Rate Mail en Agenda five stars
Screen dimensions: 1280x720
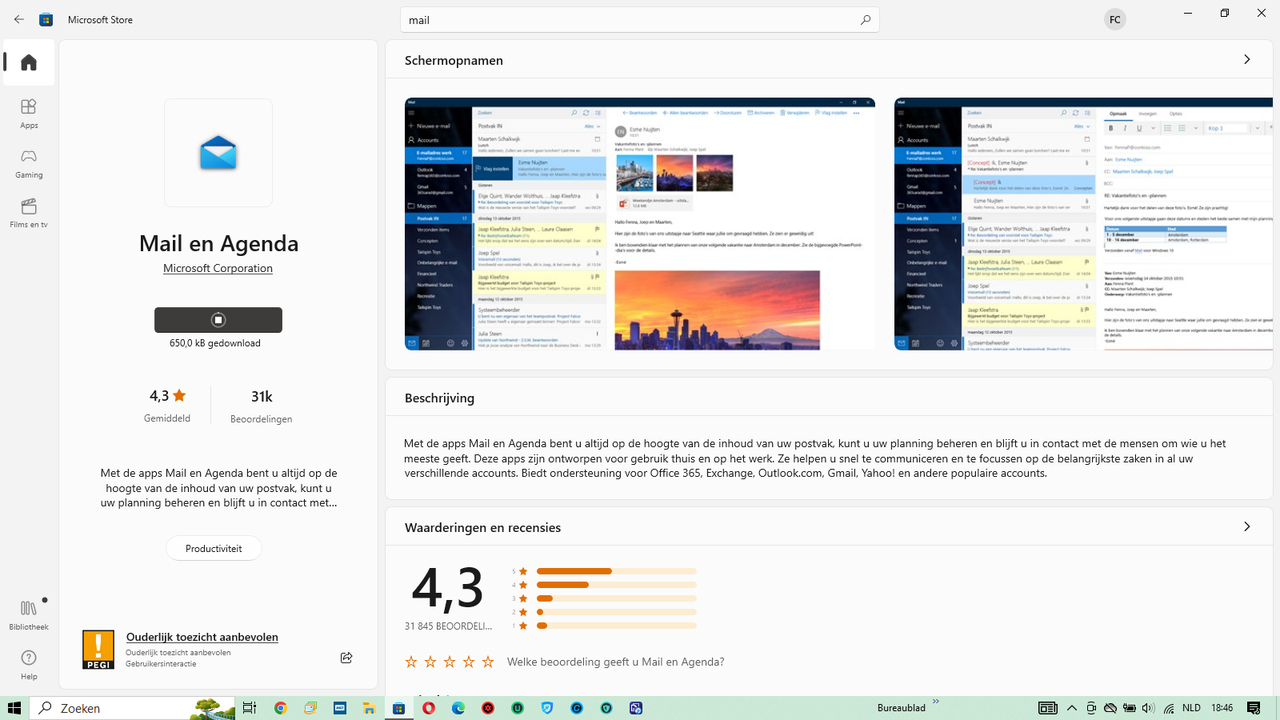point(488,662)
